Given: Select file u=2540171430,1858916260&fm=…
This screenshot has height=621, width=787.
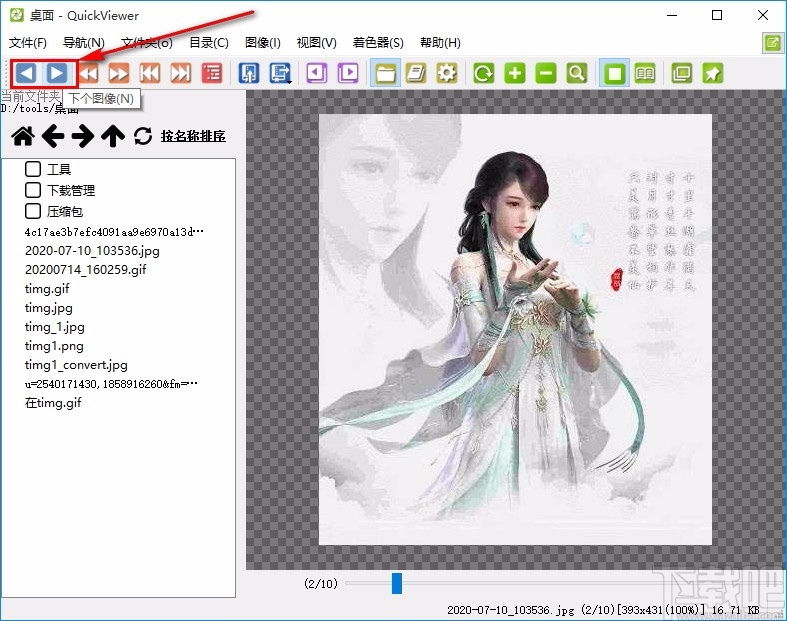Looking at the screenshot, I should (x=111, y=384).
